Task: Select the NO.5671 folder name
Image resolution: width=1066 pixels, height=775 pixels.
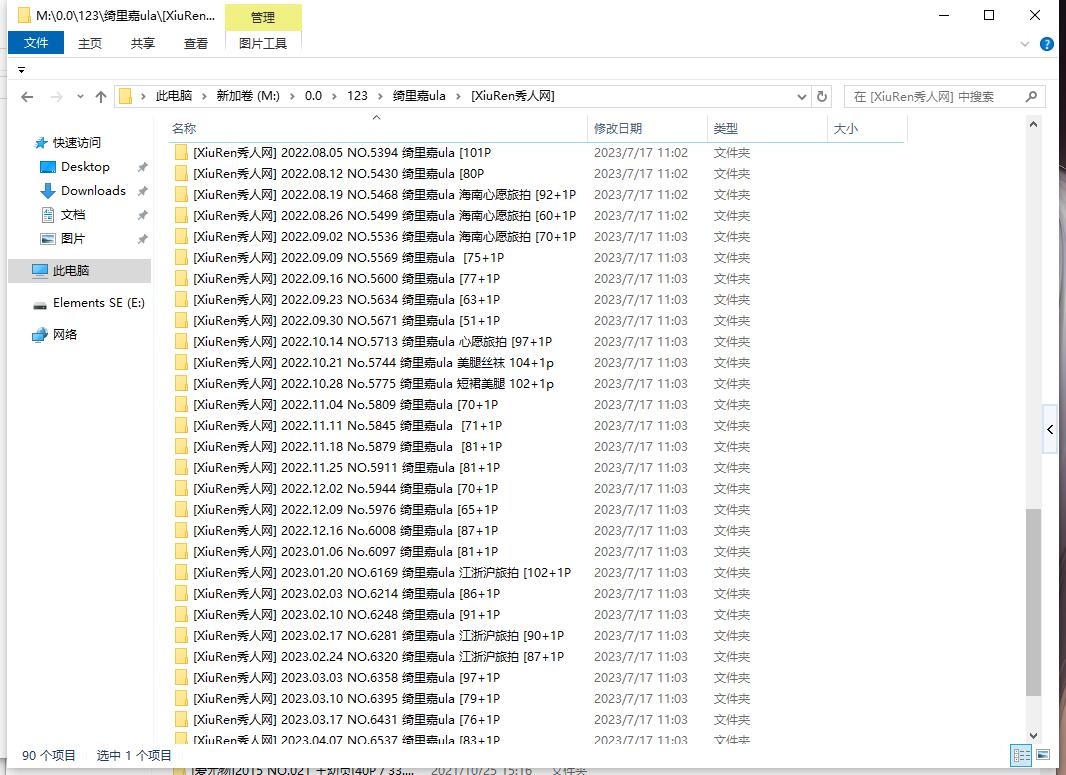Action: click(x=347, y=320)
